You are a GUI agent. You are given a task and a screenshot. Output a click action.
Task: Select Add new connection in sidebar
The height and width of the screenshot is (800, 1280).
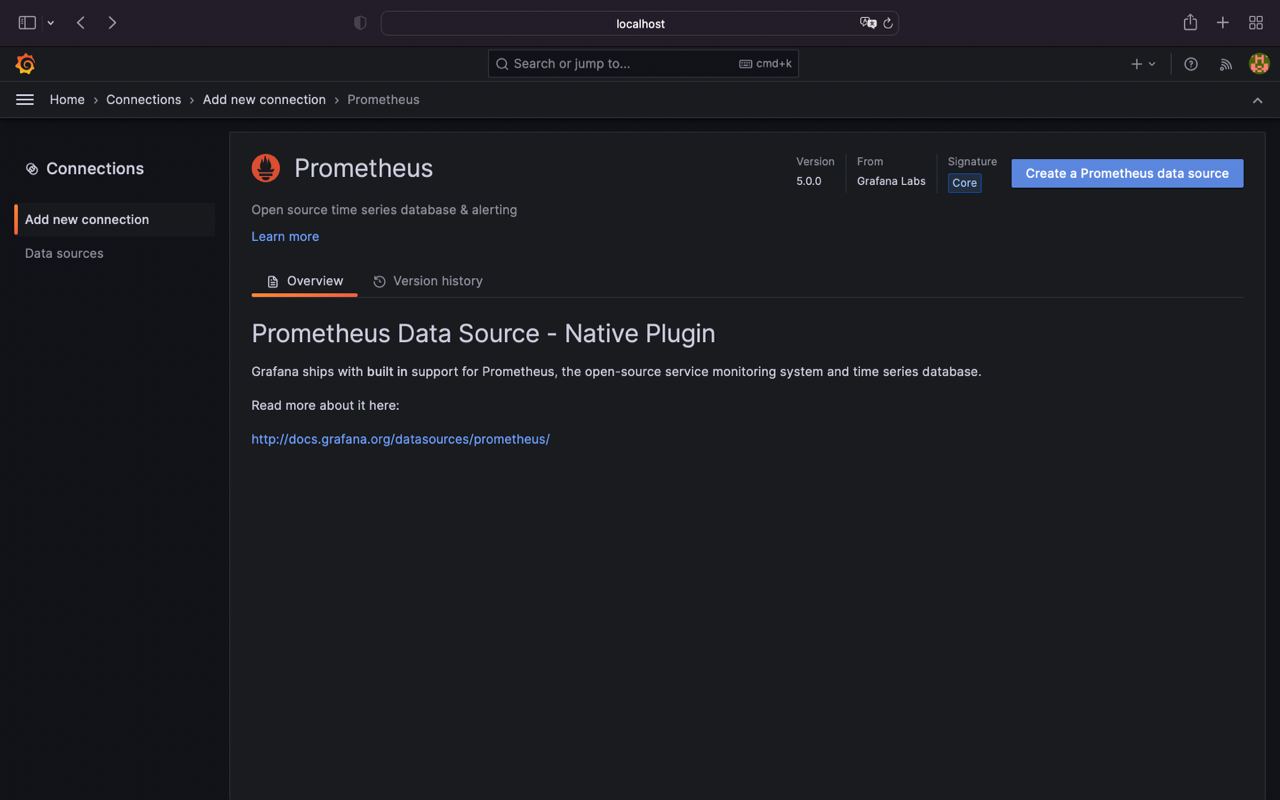click(115, 219)
